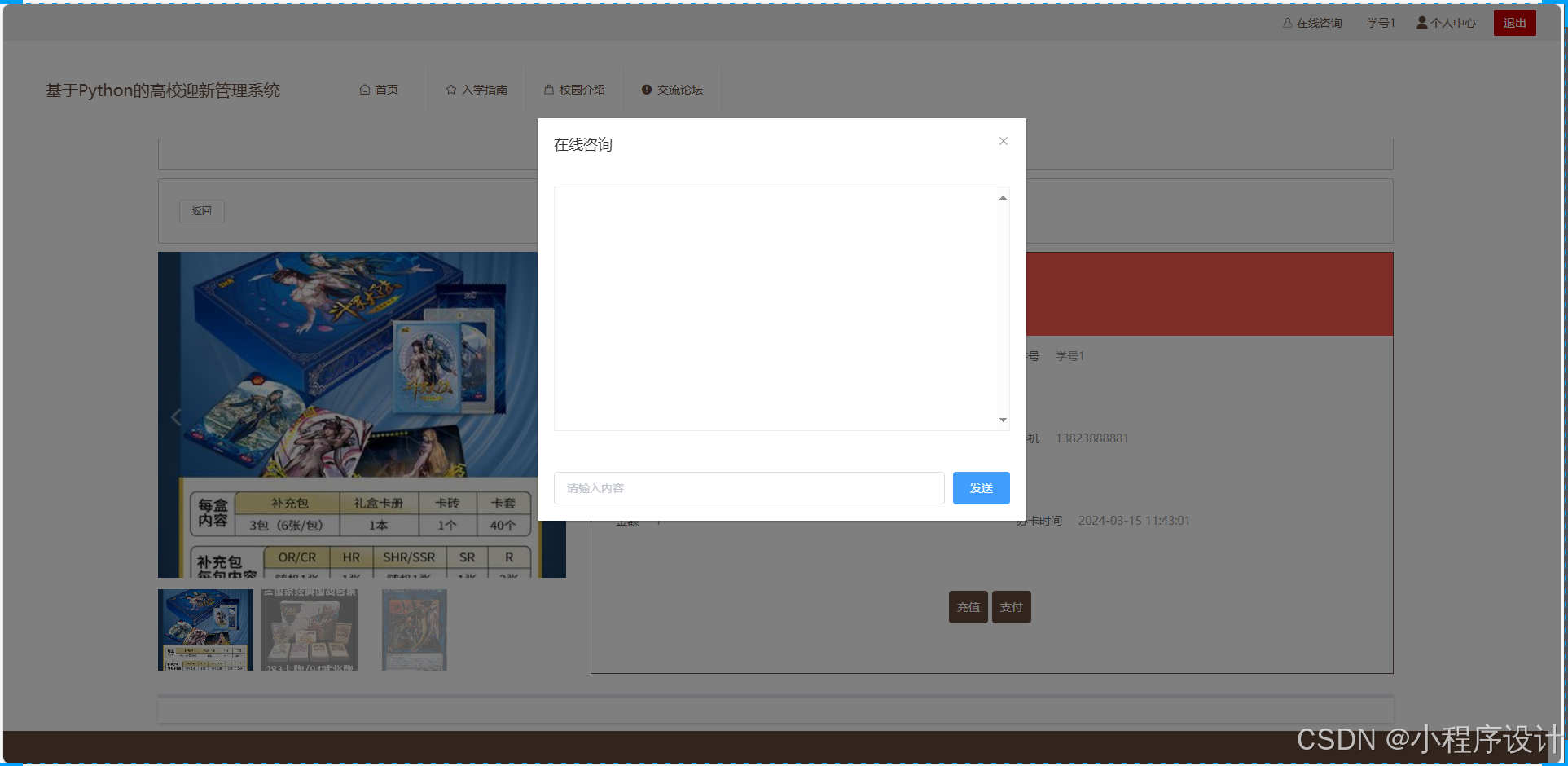The width and height of the screenshot is (1568, 766).
Task: Select second gray thumbnail image
Action: pyautogui.click(x=310, y=630)
